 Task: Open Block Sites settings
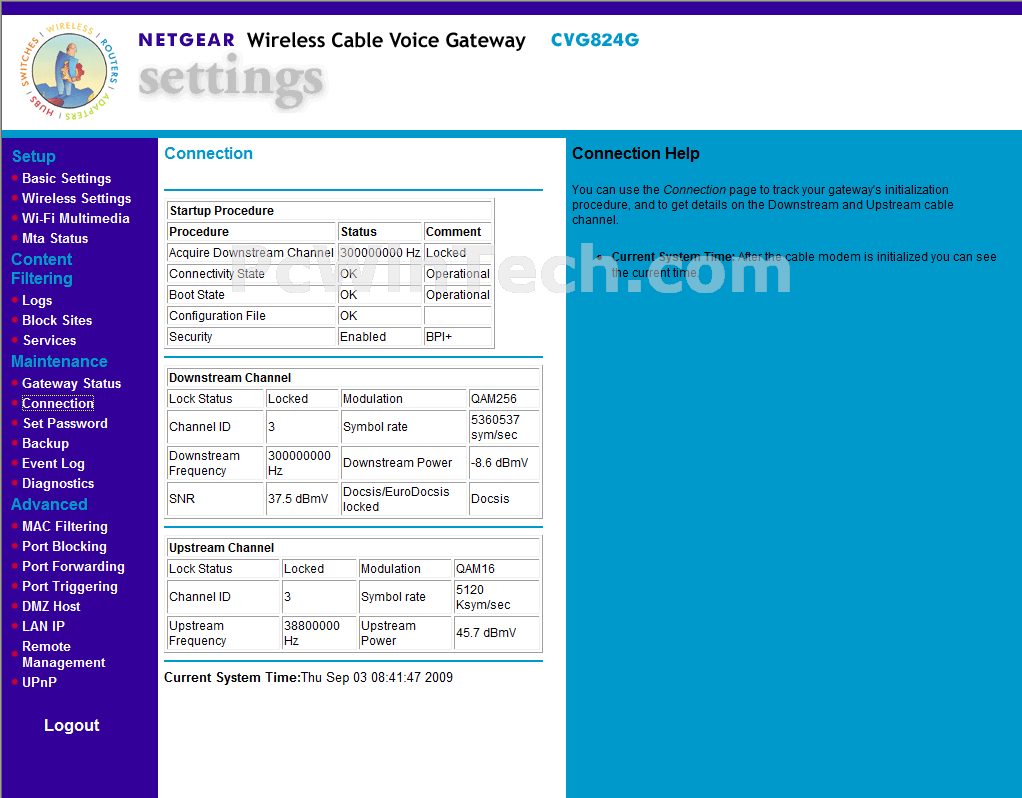57,321
